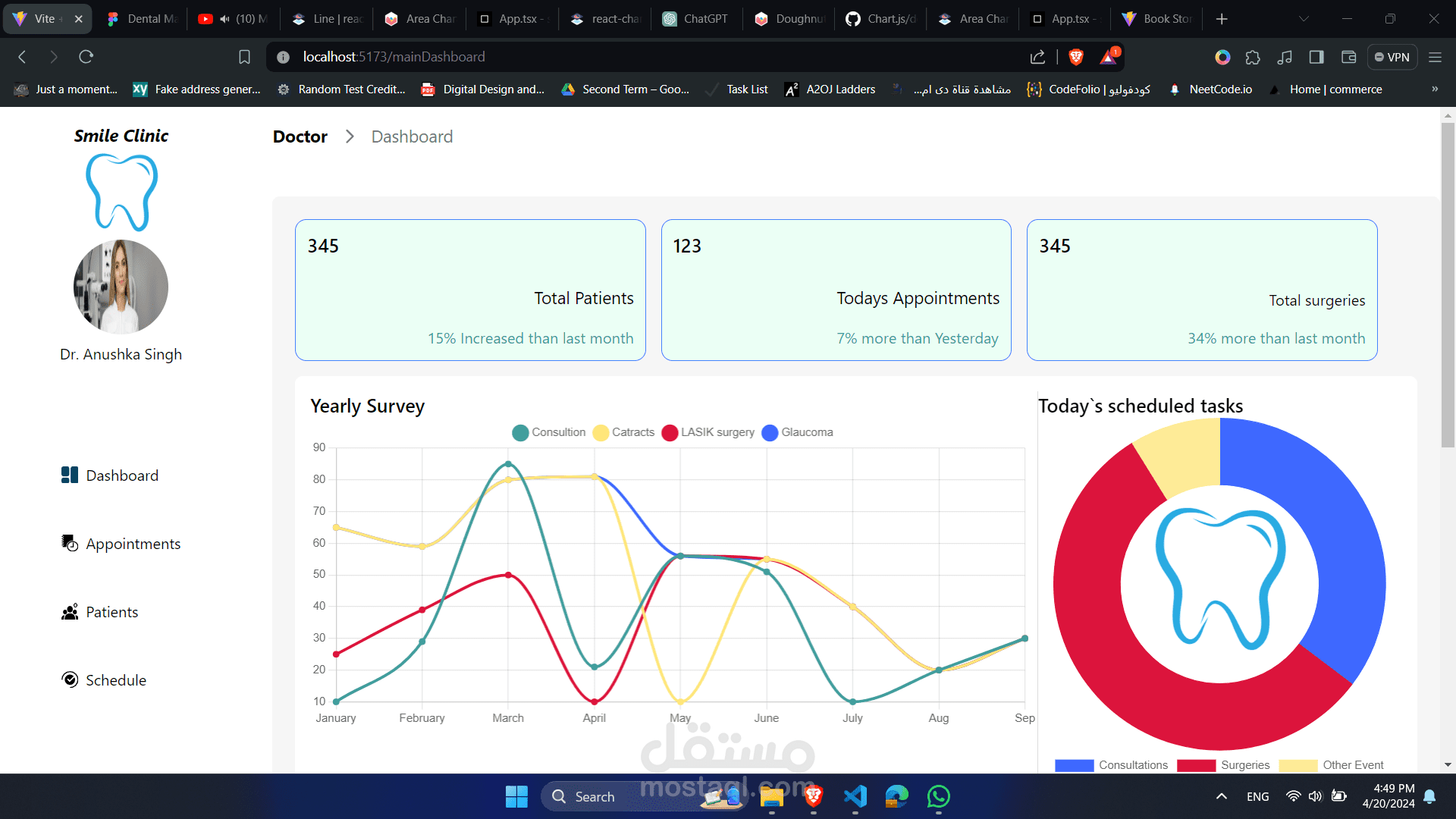Expand the hidden bookmarks overflow chevron
Image resolution: width=1456 pixels, height=819 pixels.
coord(1434,89)
